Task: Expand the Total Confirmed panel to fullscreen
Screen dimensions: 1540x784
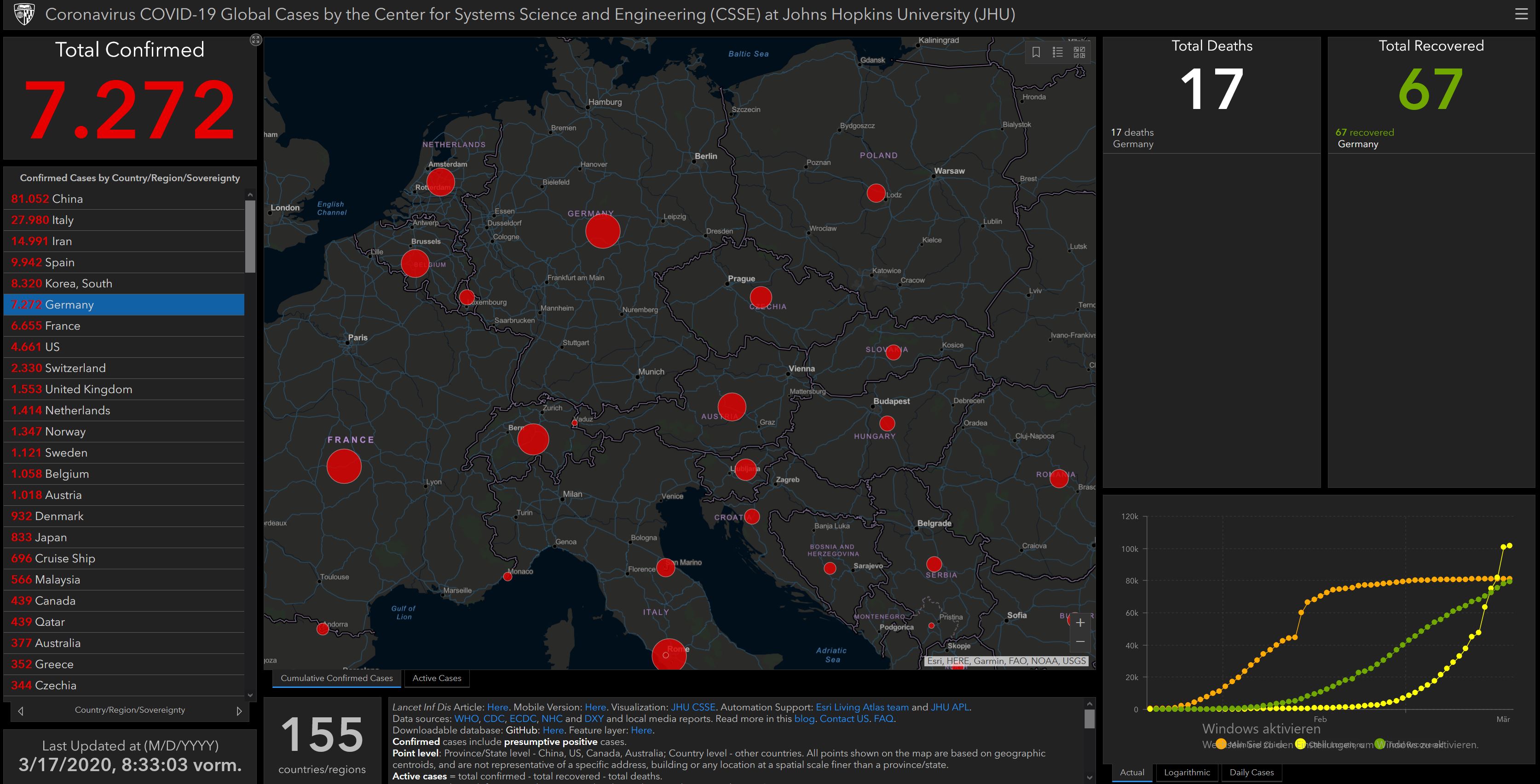Action: [x=256, y=40]
